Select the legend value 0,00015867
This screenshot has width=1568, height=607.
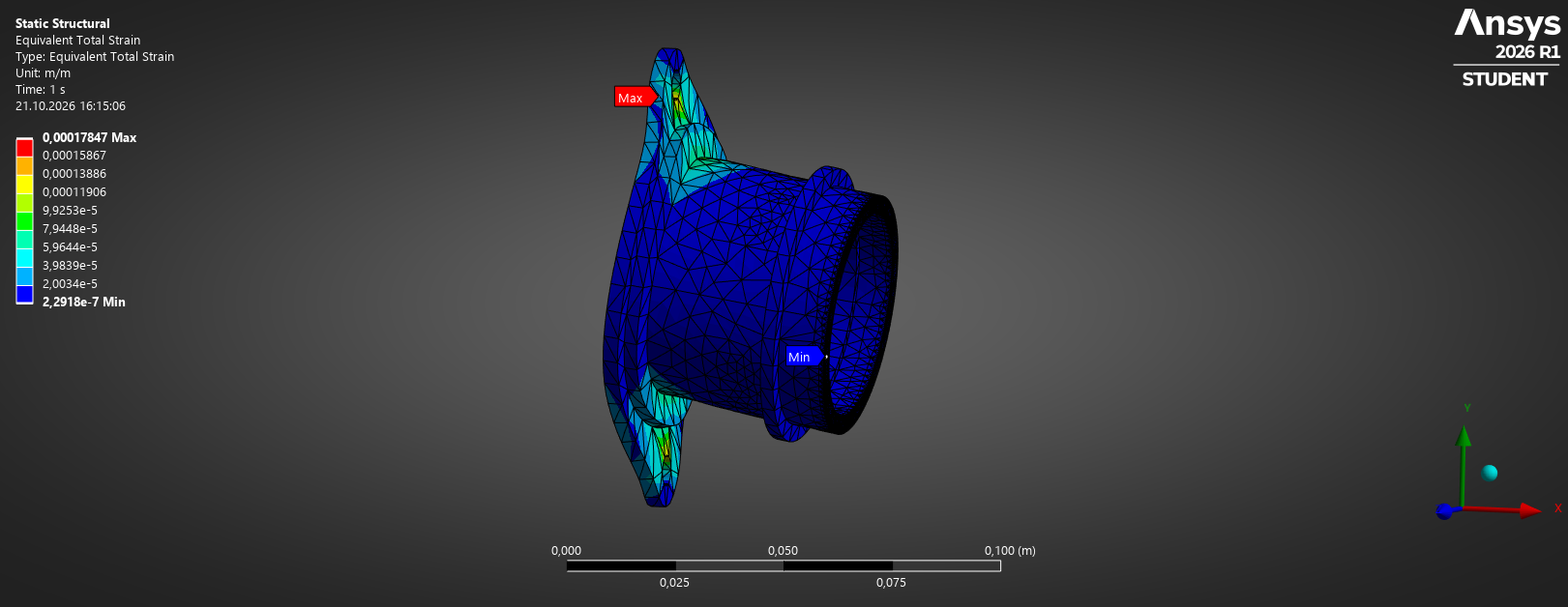(74, 156)
